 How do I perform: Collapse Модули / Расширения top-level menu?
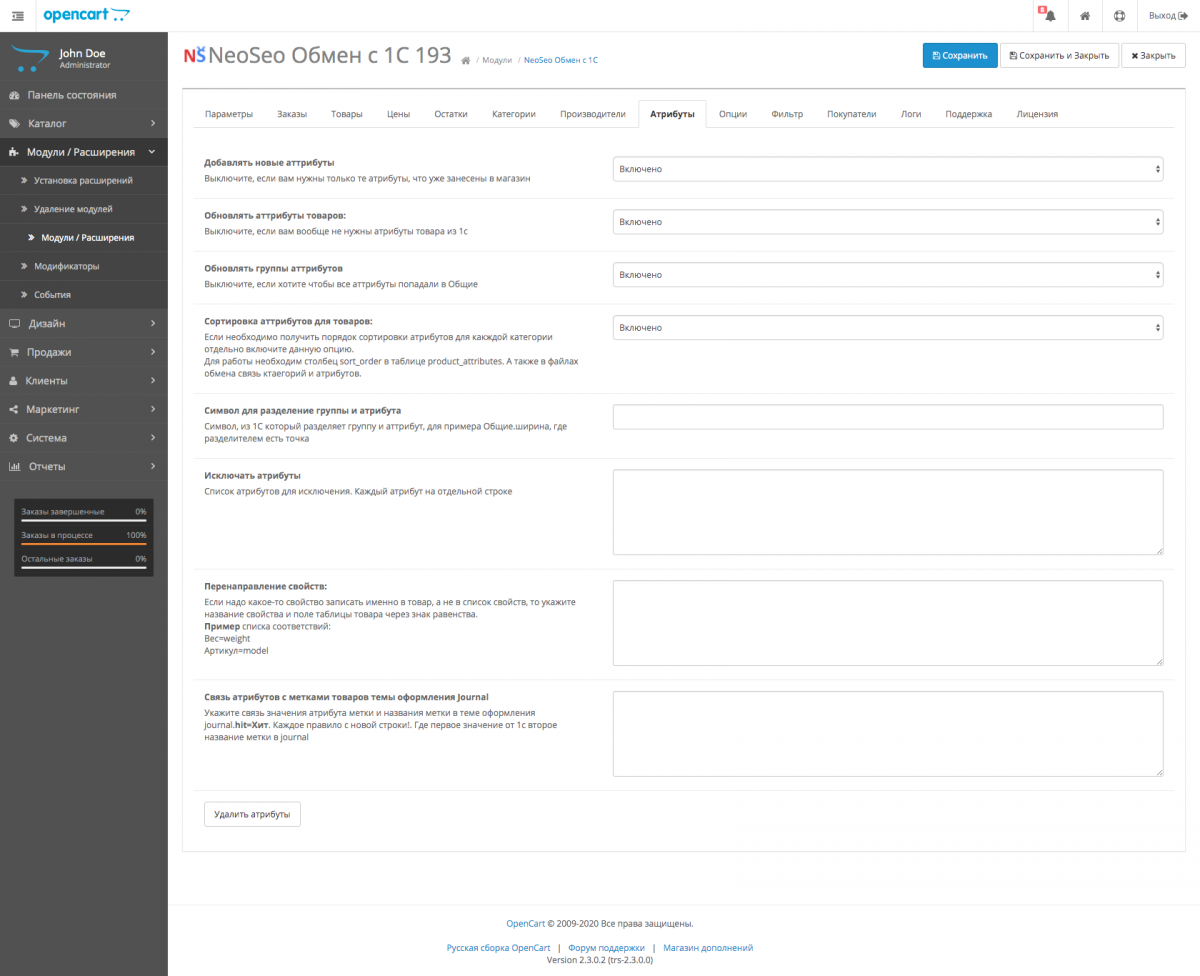tap(84, 152)
